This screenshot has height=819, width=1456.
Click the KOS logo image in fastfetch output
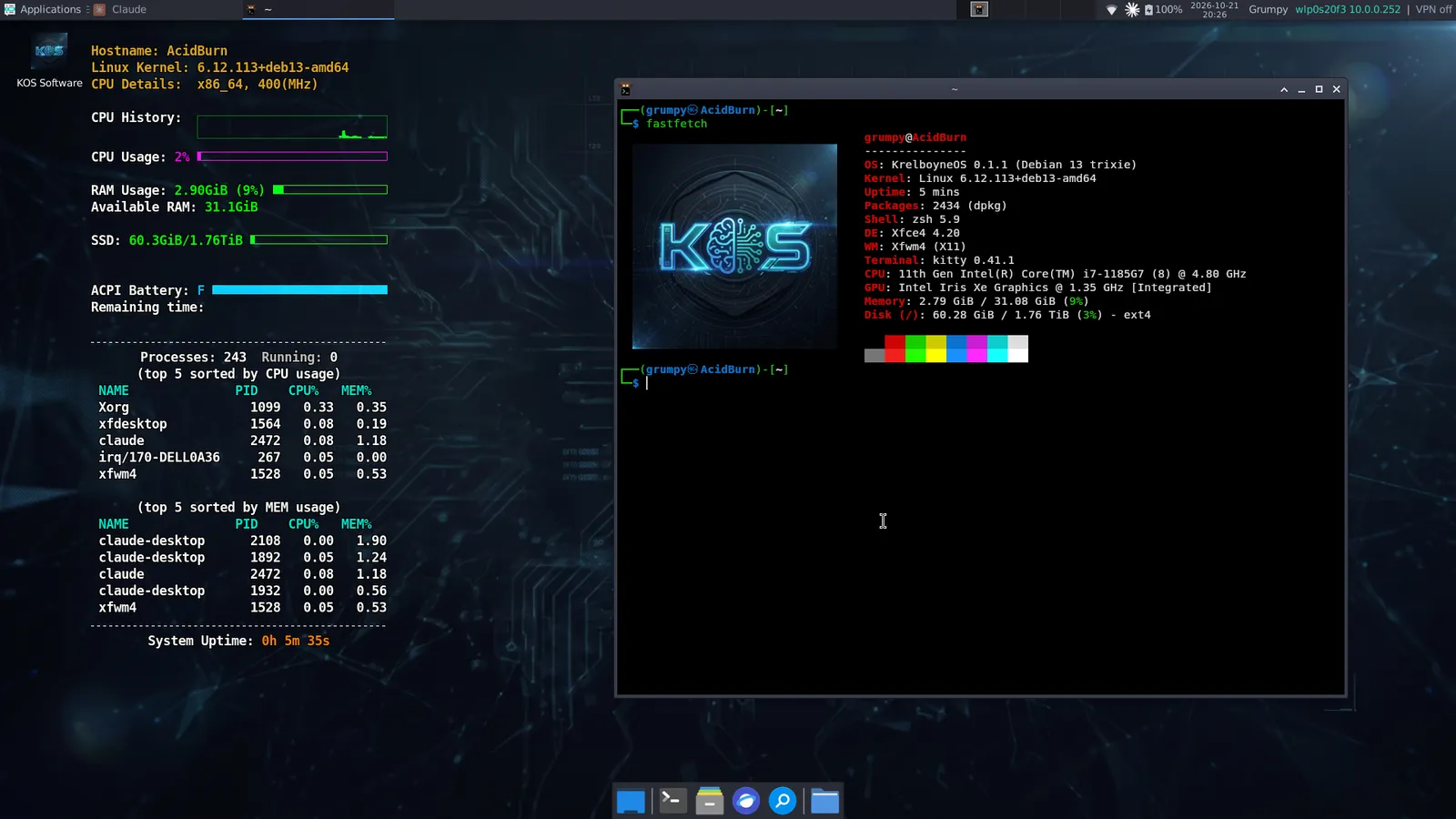coord(734,247)
